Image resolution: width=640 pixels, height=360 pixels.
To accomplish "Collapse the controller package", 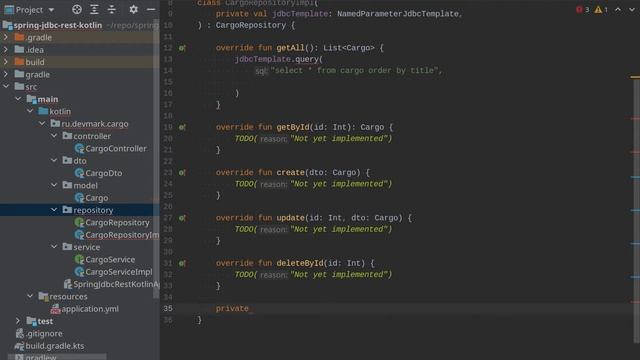I will [54, 136].
